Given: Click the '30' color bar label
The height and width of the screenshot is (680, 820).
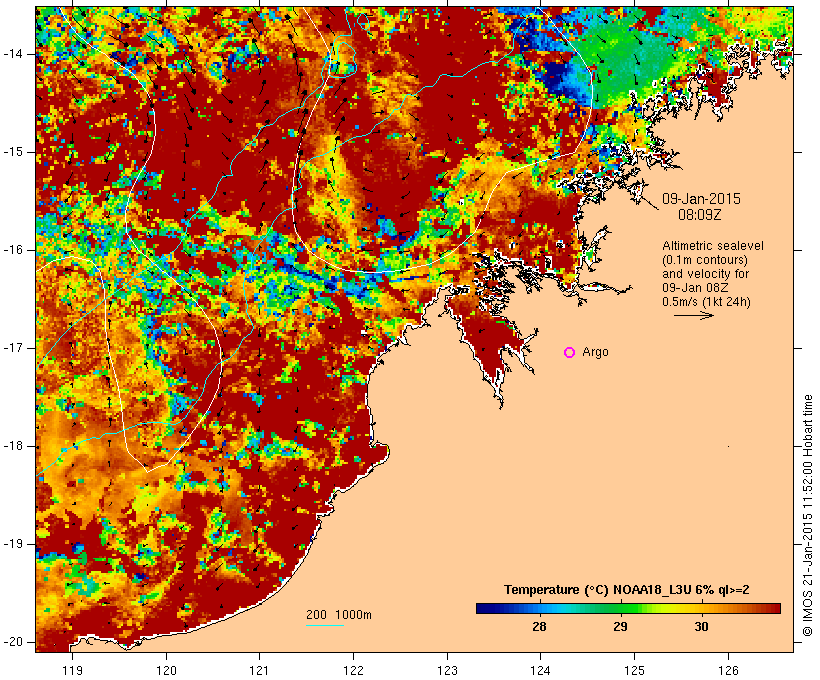Looking at the screenshot, I should click(x=701, y=627).
